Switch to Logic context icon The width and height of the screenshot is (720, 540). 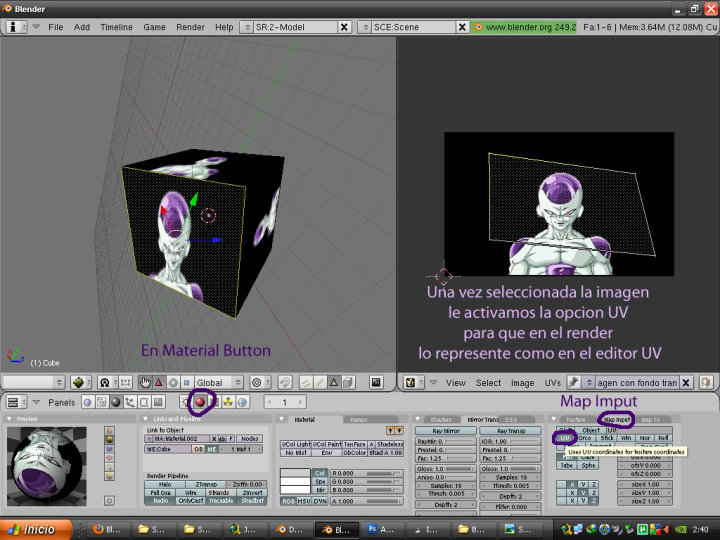(87, 402)
